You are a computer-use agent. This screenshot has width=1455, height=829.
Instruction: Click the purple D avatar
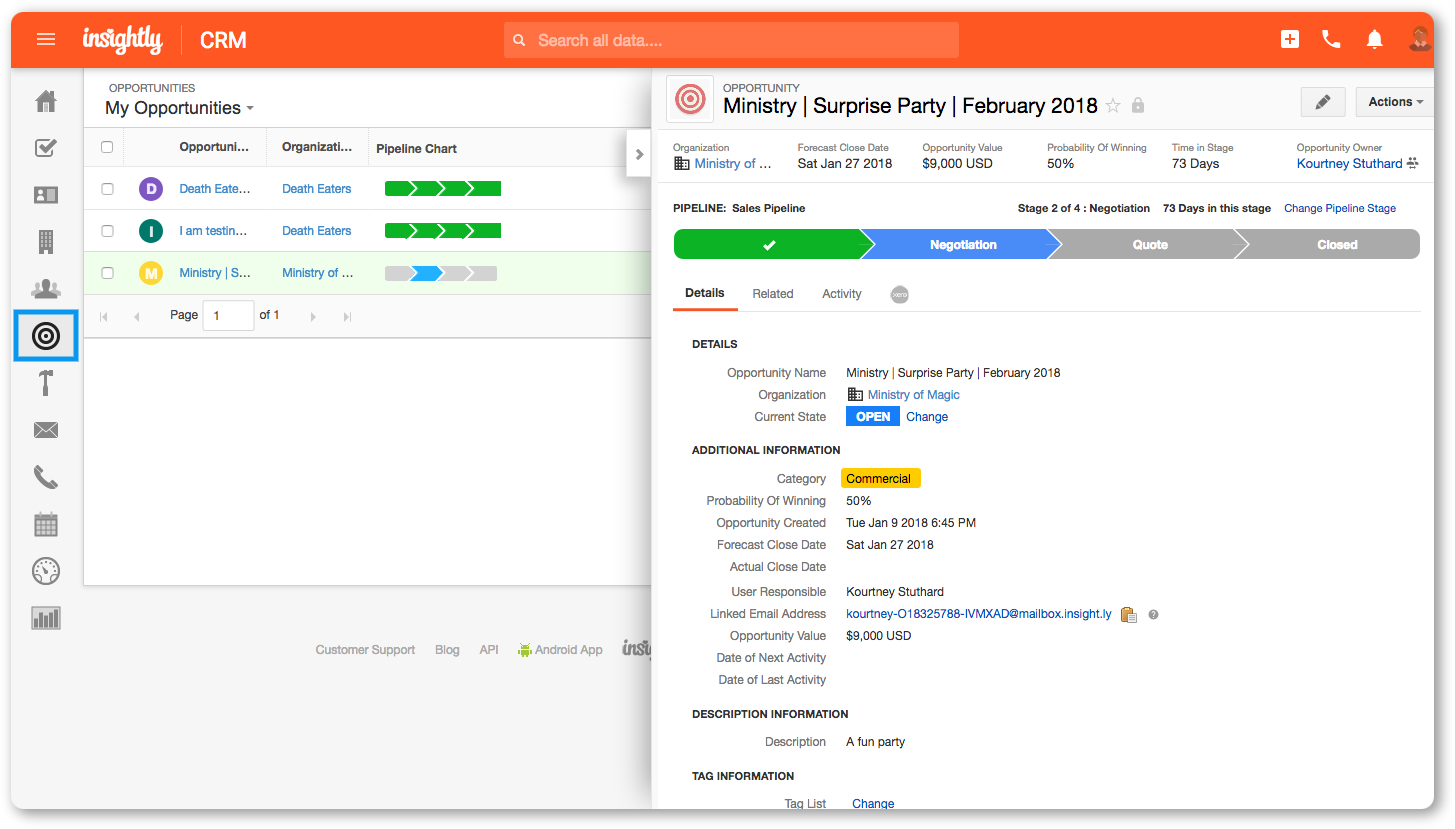click(x=150, y=189)
